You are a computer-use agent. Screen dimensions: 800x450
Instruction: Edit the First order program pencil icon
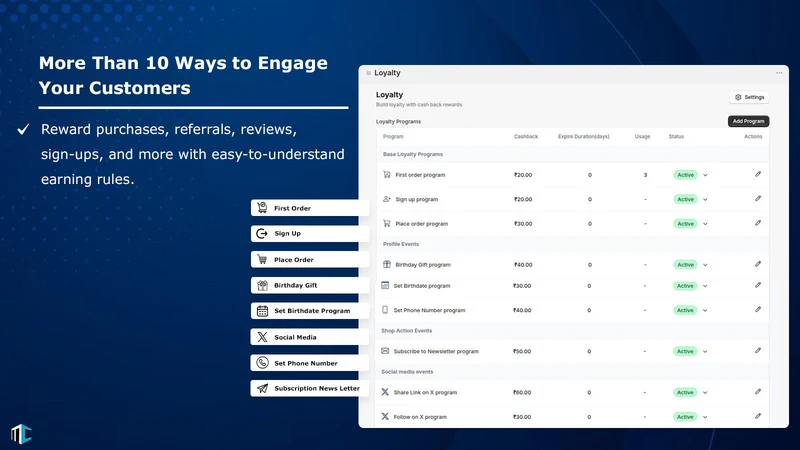758,174
